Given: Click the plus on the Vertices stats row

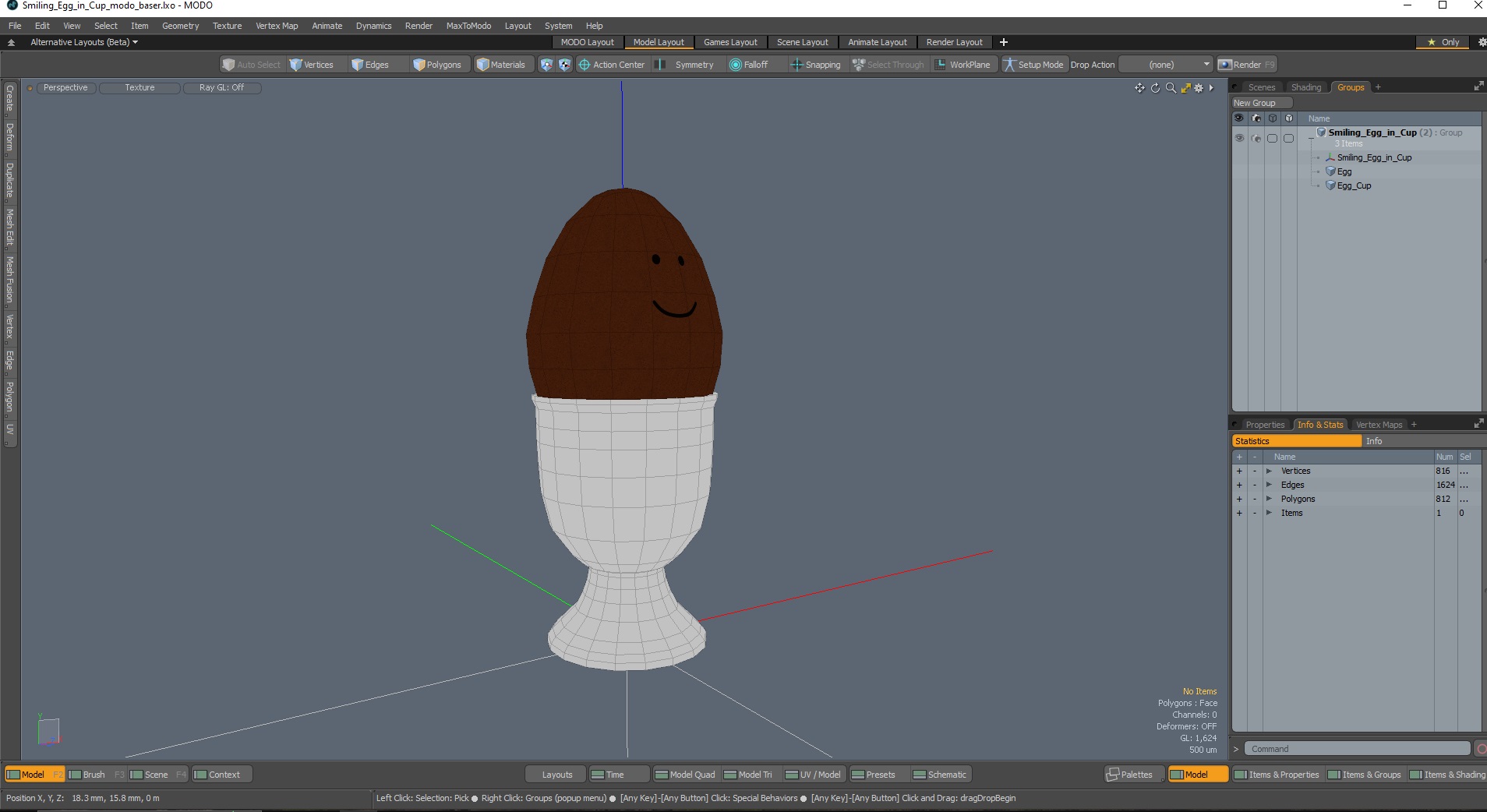Looking at the screenshot, I should coord(1239,471).
